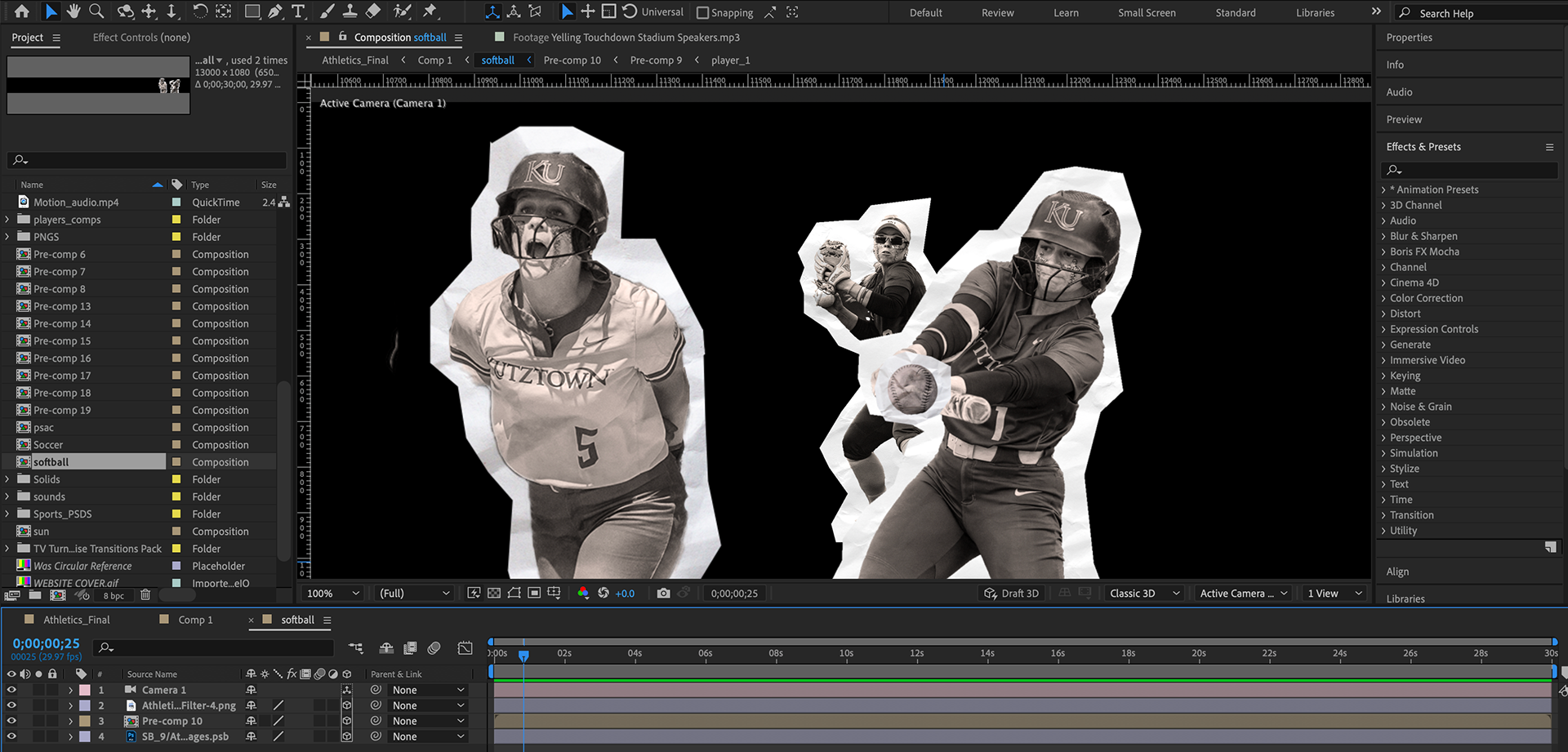Expand the Color Correction effects category
Image resolution: width=1568 pixels, height=752 pixels.
[1383, 298]
